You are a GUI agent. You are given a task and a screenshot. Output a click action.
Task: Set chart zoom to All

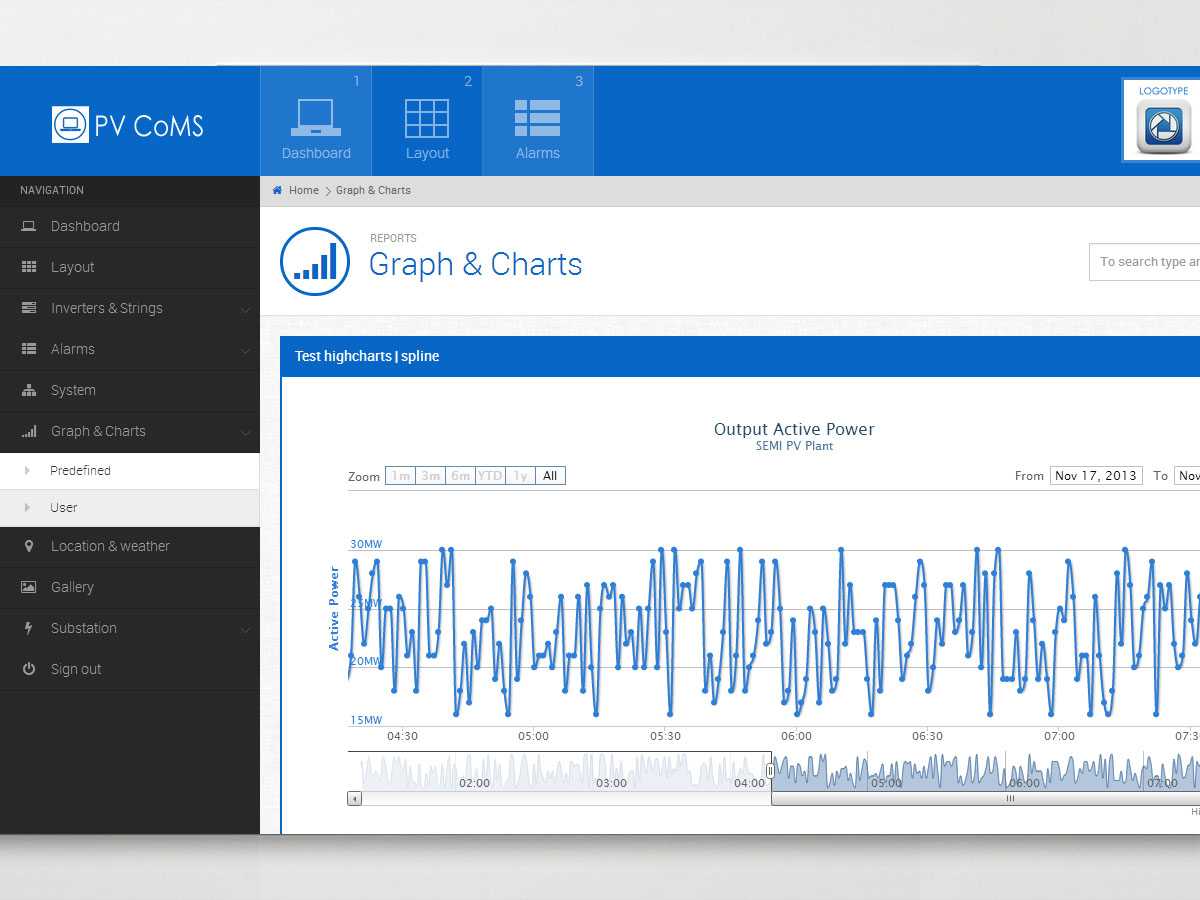550,476
